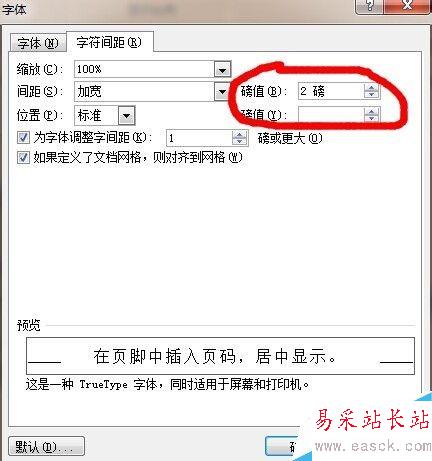
Task: Click the 默认(D)... button
Action: [46, 446]
